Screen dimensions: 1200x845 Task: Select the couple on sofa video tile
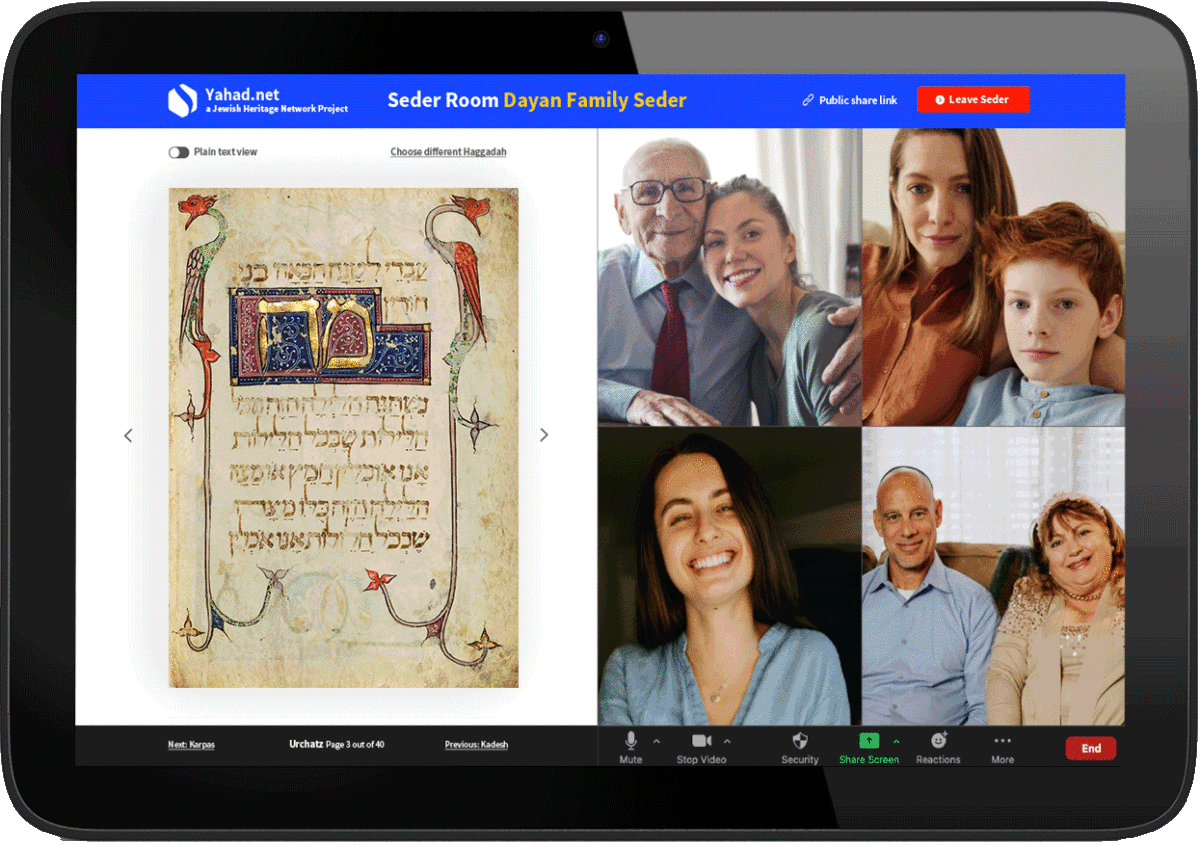994,576
